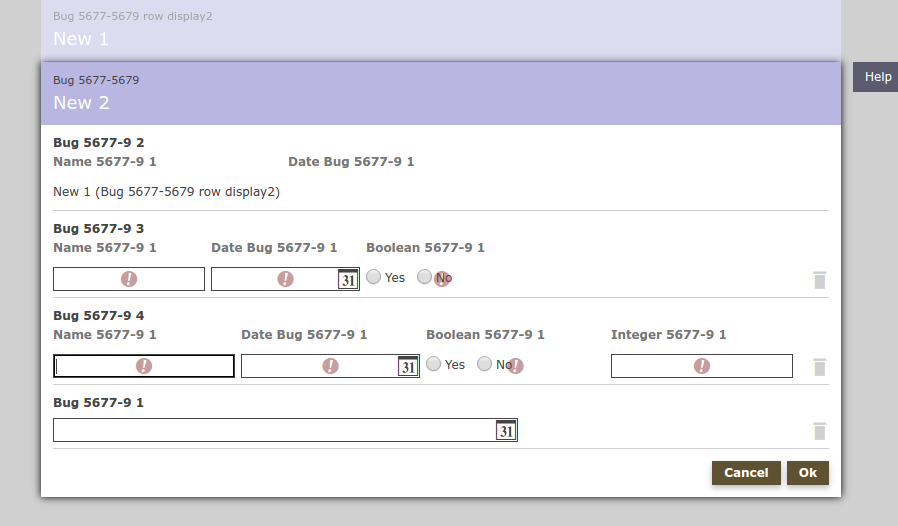Select Yes for Boolean in Bug 5677-9 4

coord(434,364)
